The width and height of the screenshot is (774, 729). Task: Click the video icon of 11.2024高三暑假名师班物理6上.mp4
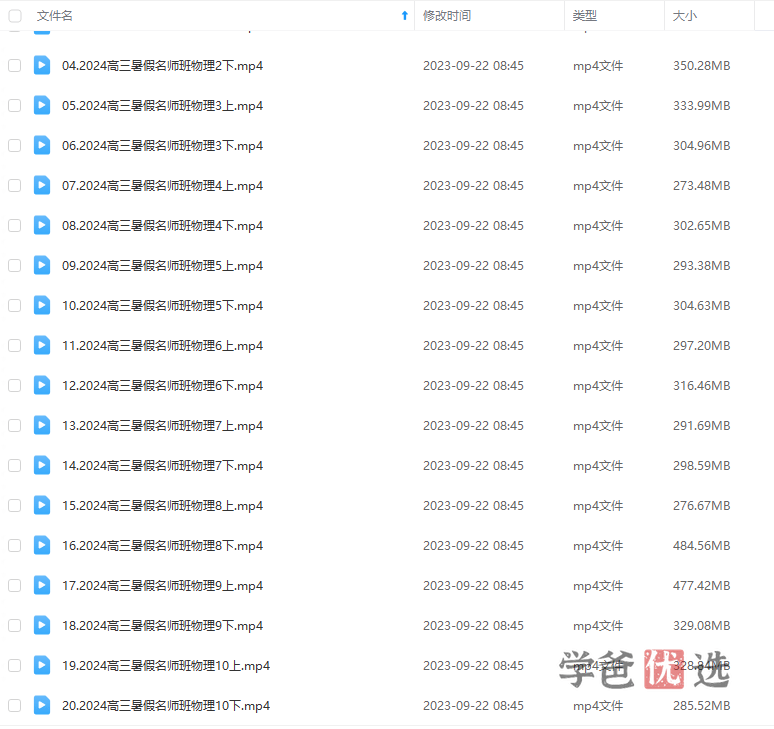42,345
